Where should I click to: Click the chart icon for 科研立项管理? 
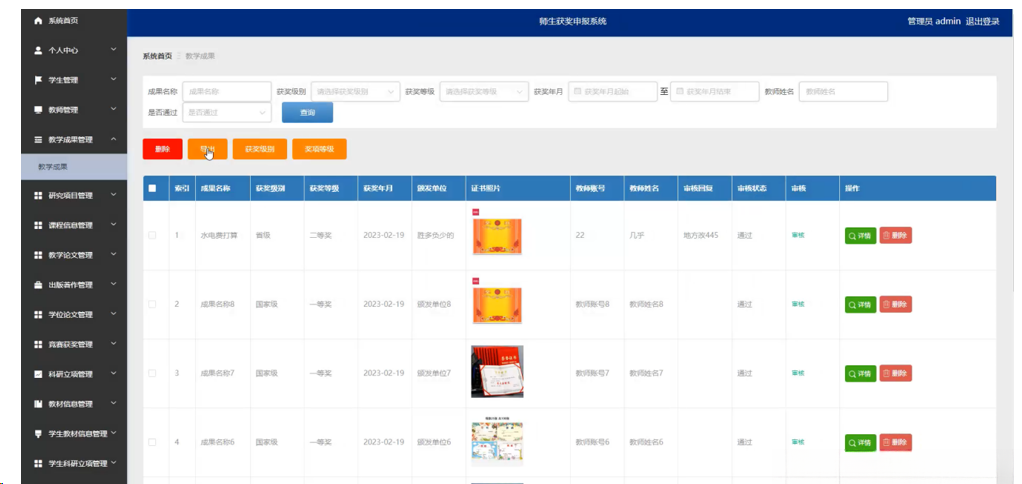(x=38, y=375)
